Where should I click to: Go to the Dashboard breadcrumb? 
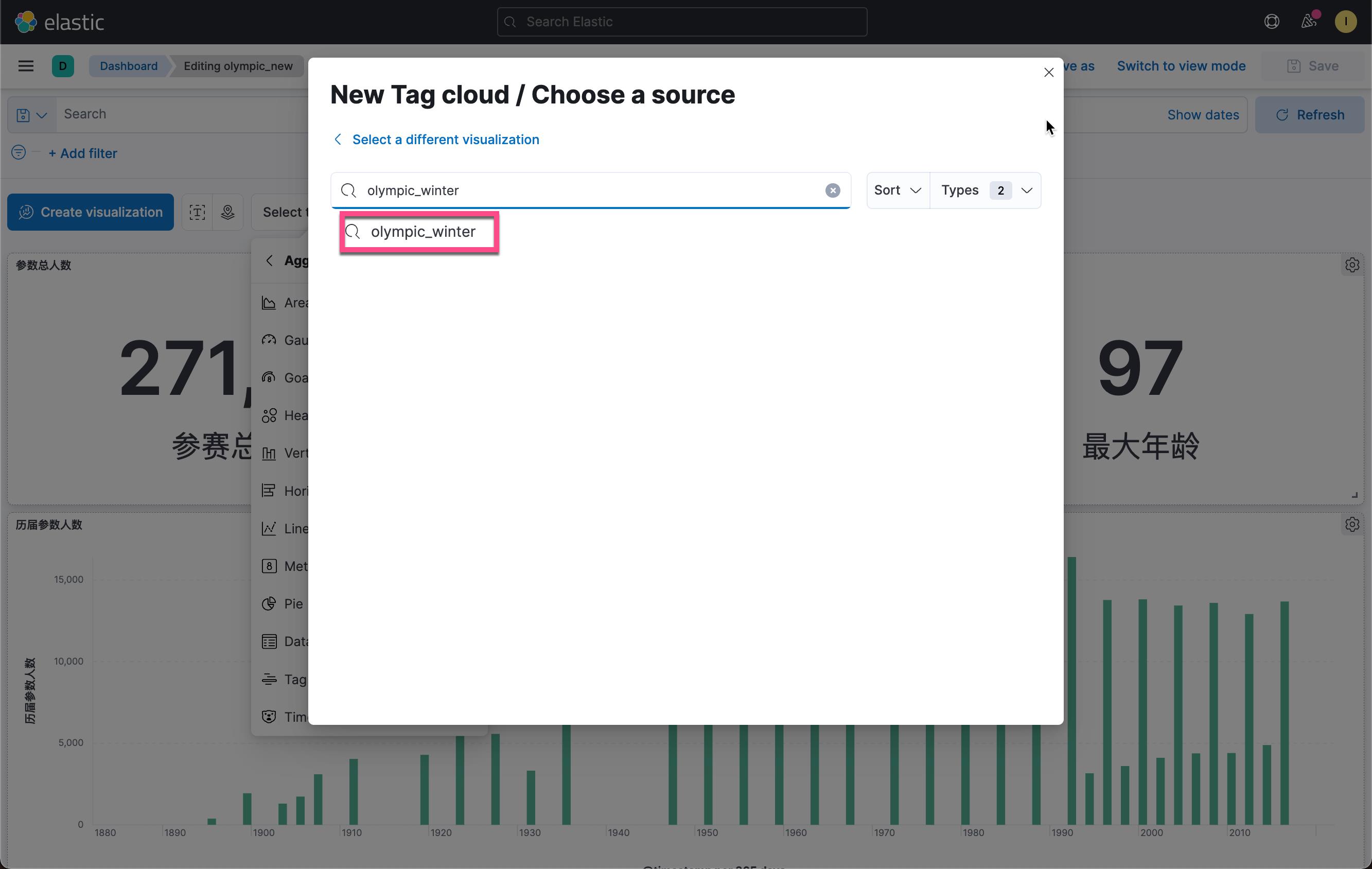(128, 66)
